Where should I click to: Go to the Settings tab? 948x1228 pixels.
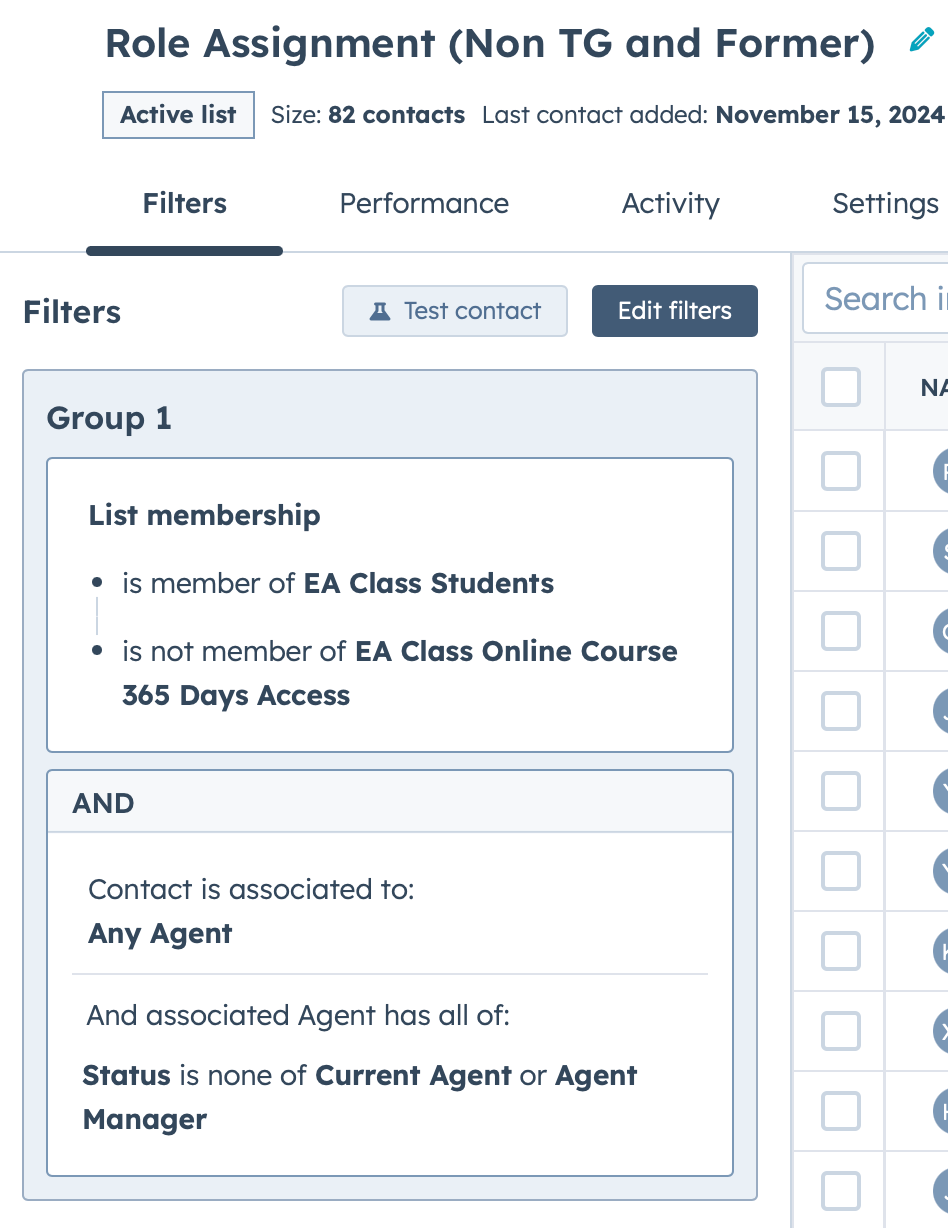885,204
